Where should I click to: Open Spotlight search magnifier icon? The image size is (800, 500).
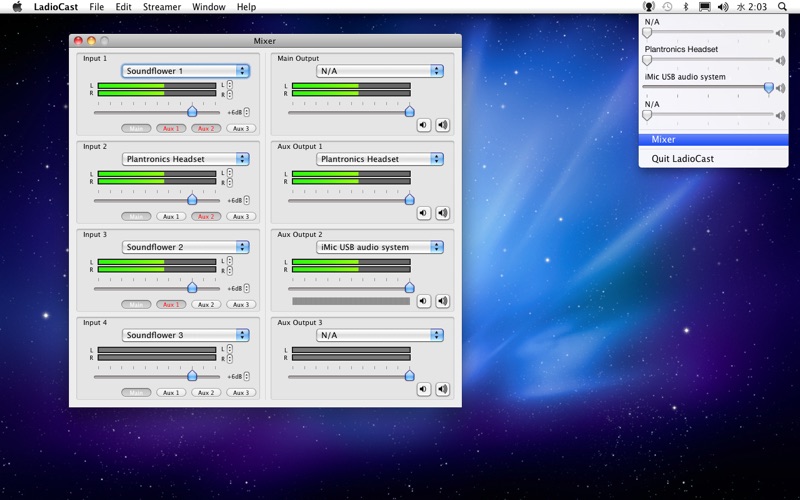[x=782, y=7]
